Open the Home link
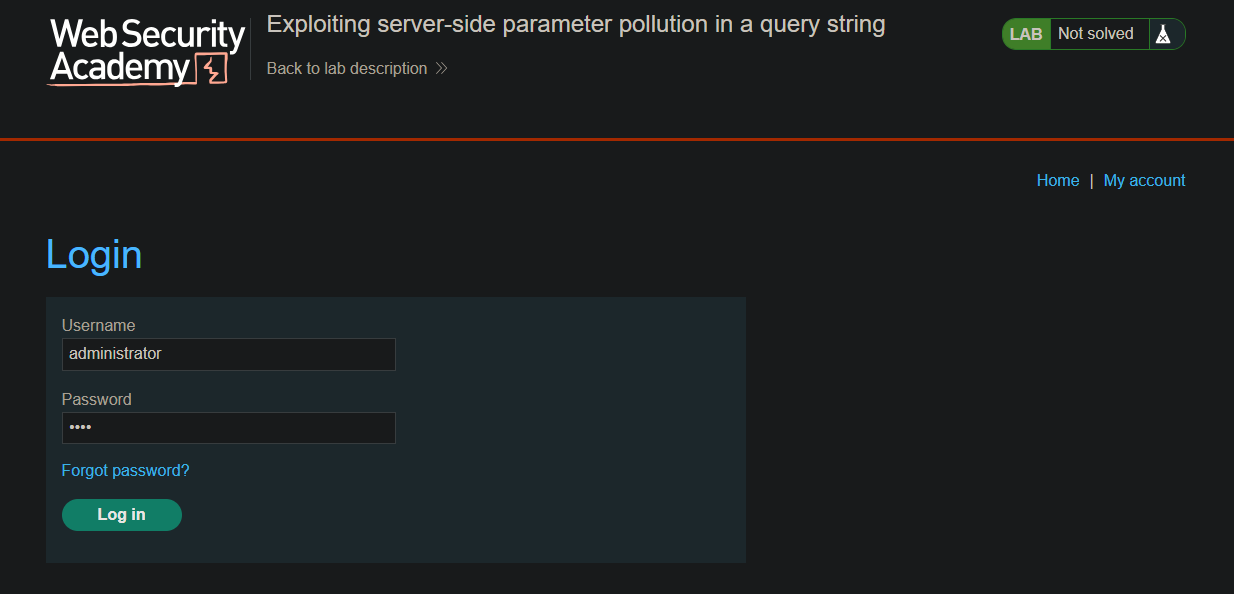The image size is (1234, 594). click(1058, 180)
